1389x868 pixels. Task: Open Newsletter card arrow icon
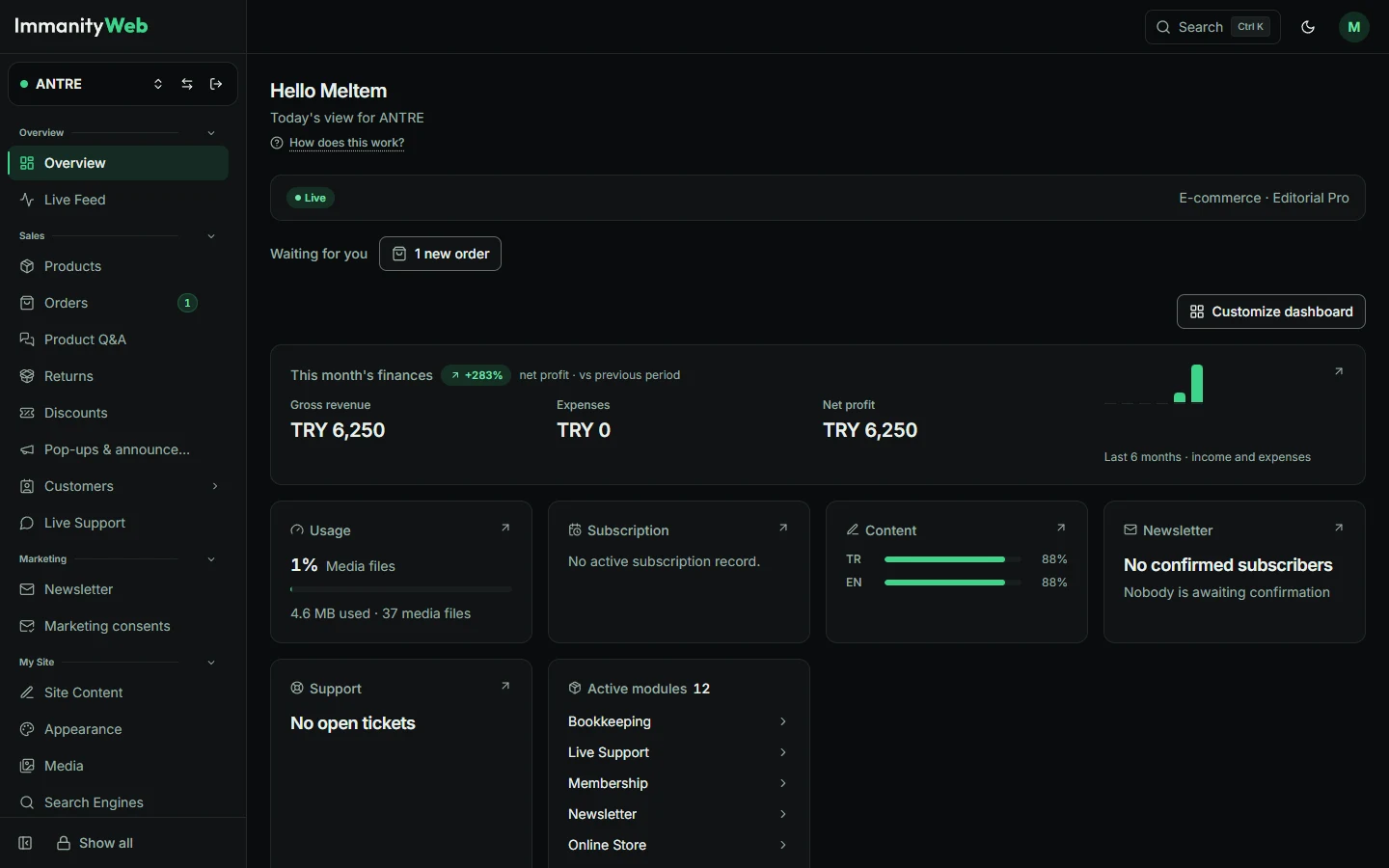[1339, 528]
